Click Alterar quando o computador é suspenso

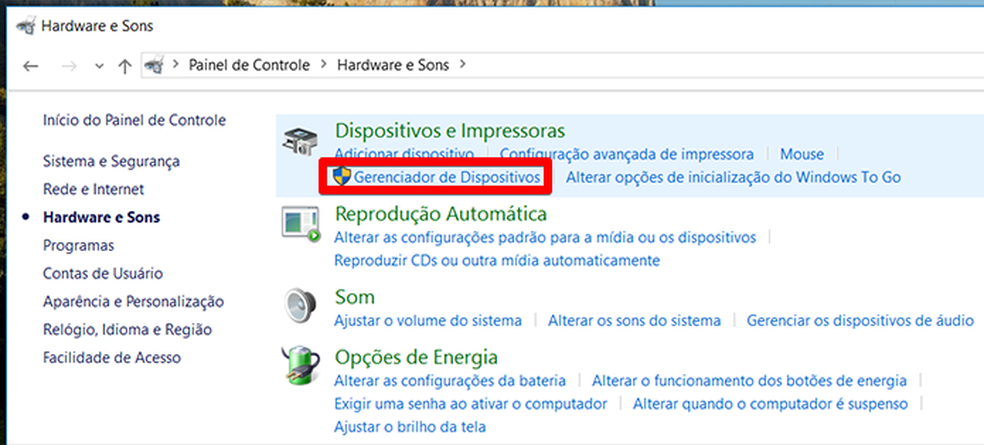[x=771, y=404]
